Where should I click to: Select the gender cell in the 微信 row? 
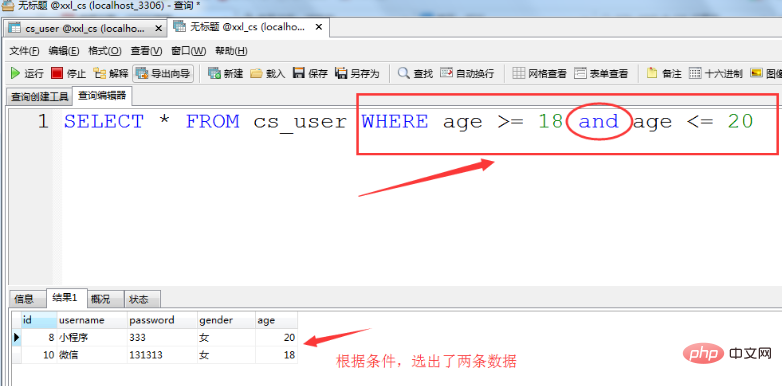click(226, 355)
